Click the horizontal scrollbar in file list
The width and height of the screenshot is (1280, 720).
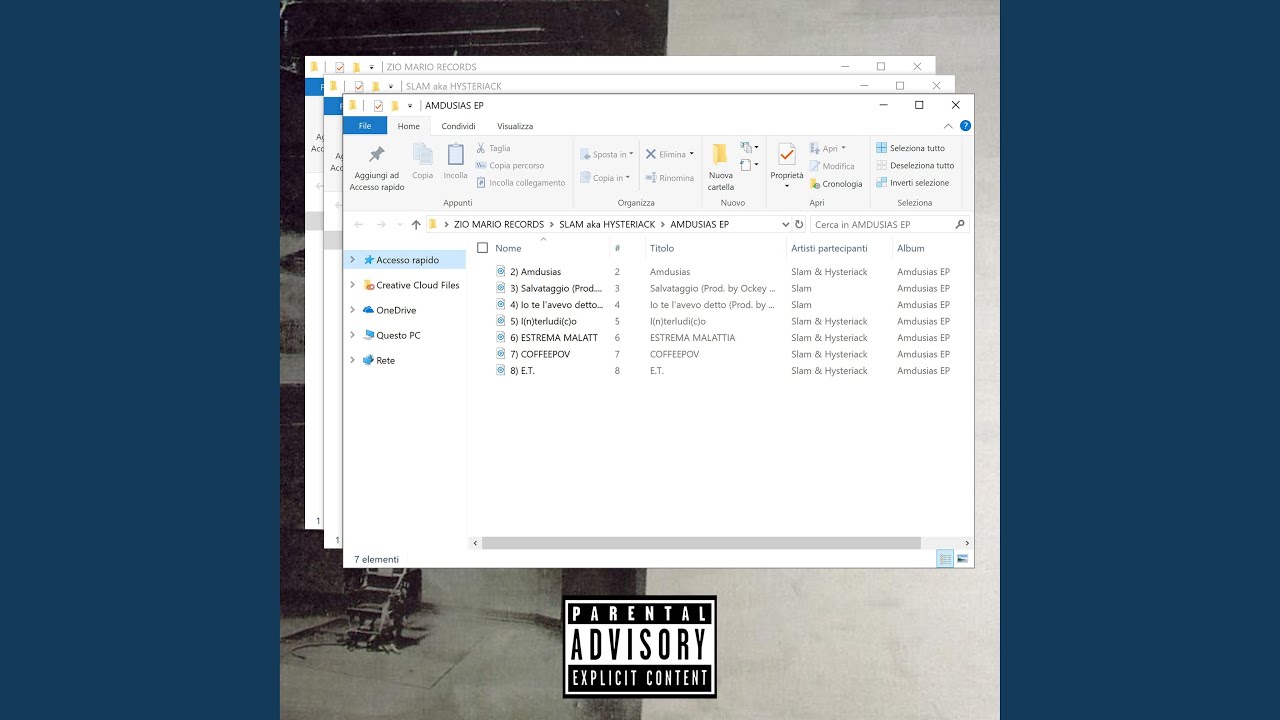[701, 543]
